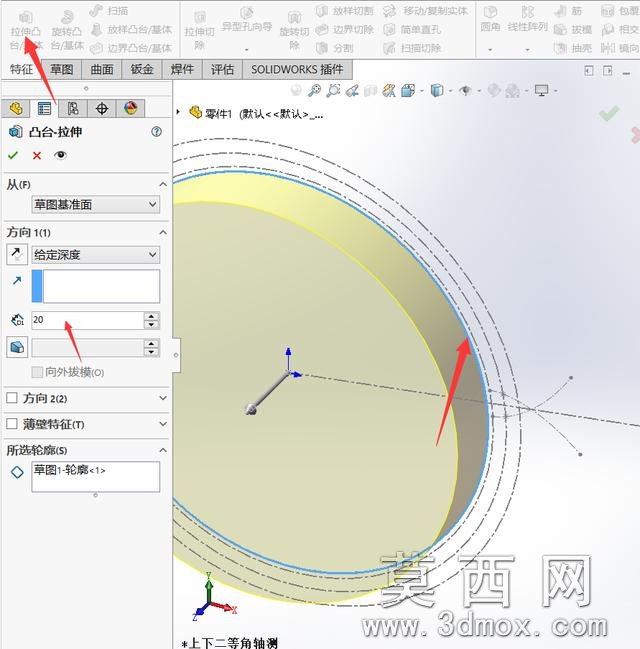Expand the 薄壁特征(T) section arrow
The height and width of the screenshot is (649, 640).
coord(163,424)
